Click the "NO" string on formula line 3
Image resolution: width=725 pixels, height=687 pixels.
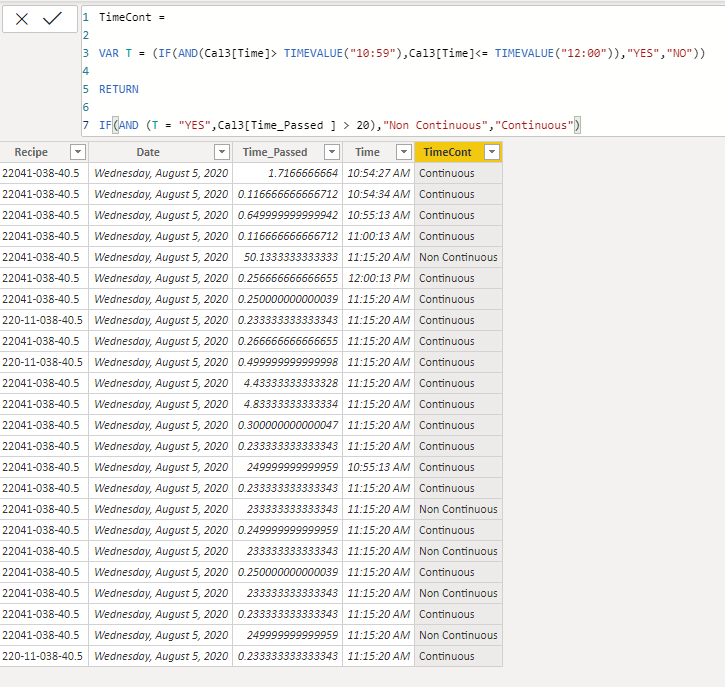[x=679, y=53]
